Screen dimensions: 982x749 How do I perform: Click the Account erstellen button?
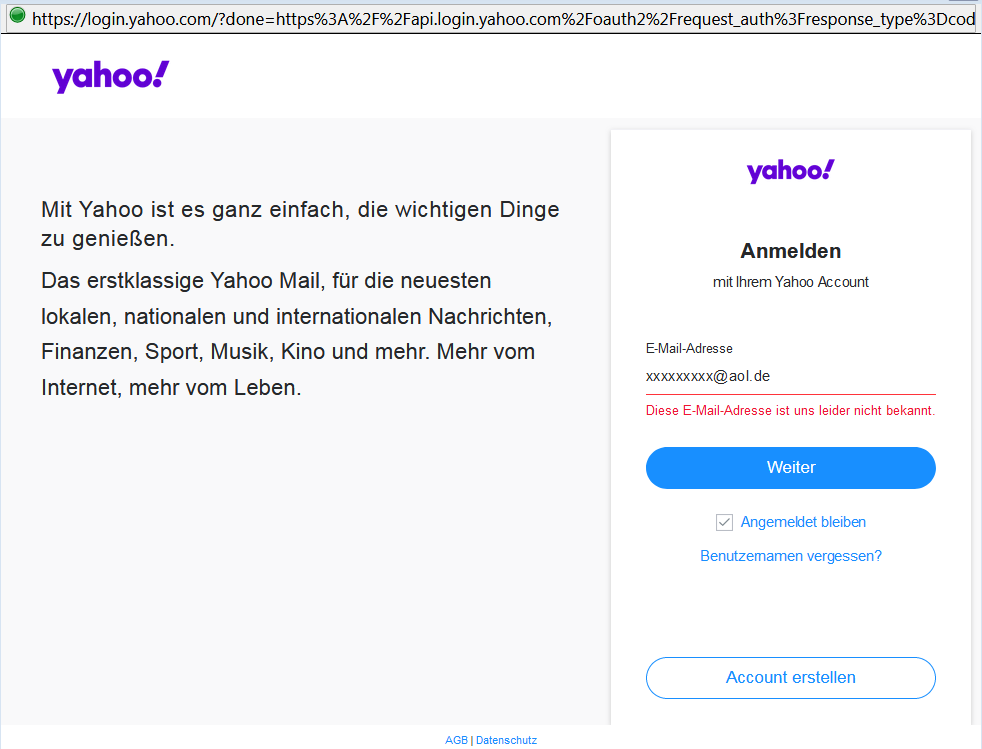(790, 678)
